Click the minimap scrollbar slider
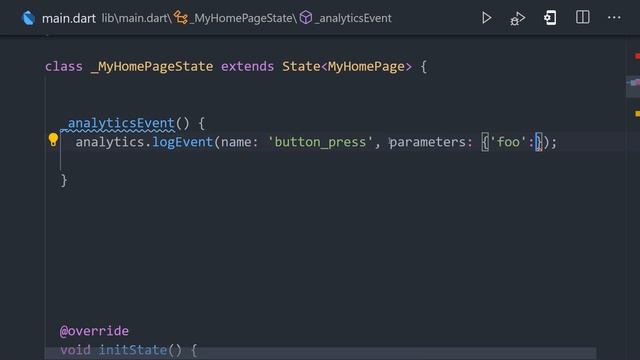 [x=633, y=87]
